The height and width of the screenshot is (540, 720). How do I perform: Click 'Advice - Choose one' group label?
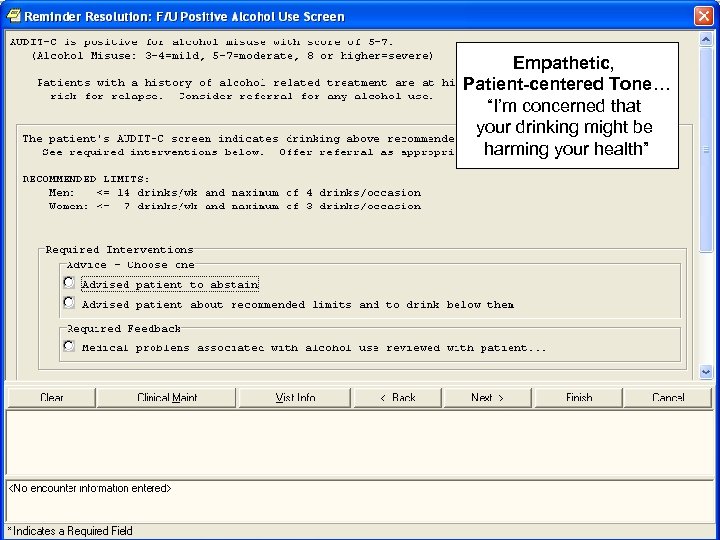tap(130, 265)
